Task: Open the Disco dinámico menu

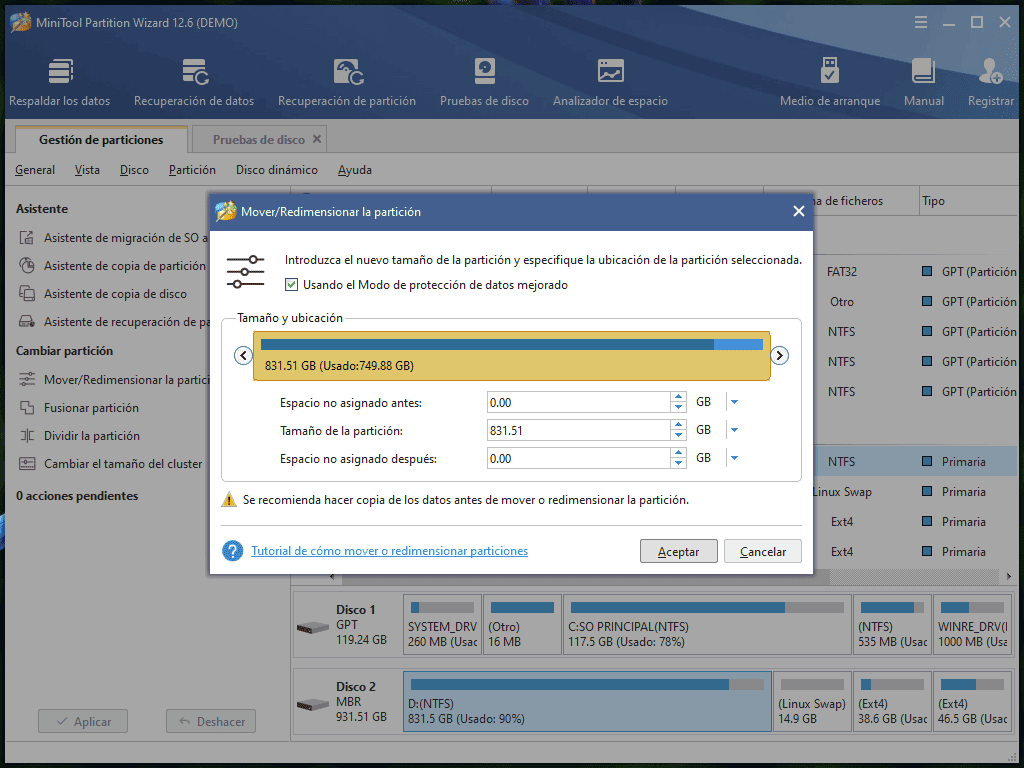Action: [x=276, y=170]
